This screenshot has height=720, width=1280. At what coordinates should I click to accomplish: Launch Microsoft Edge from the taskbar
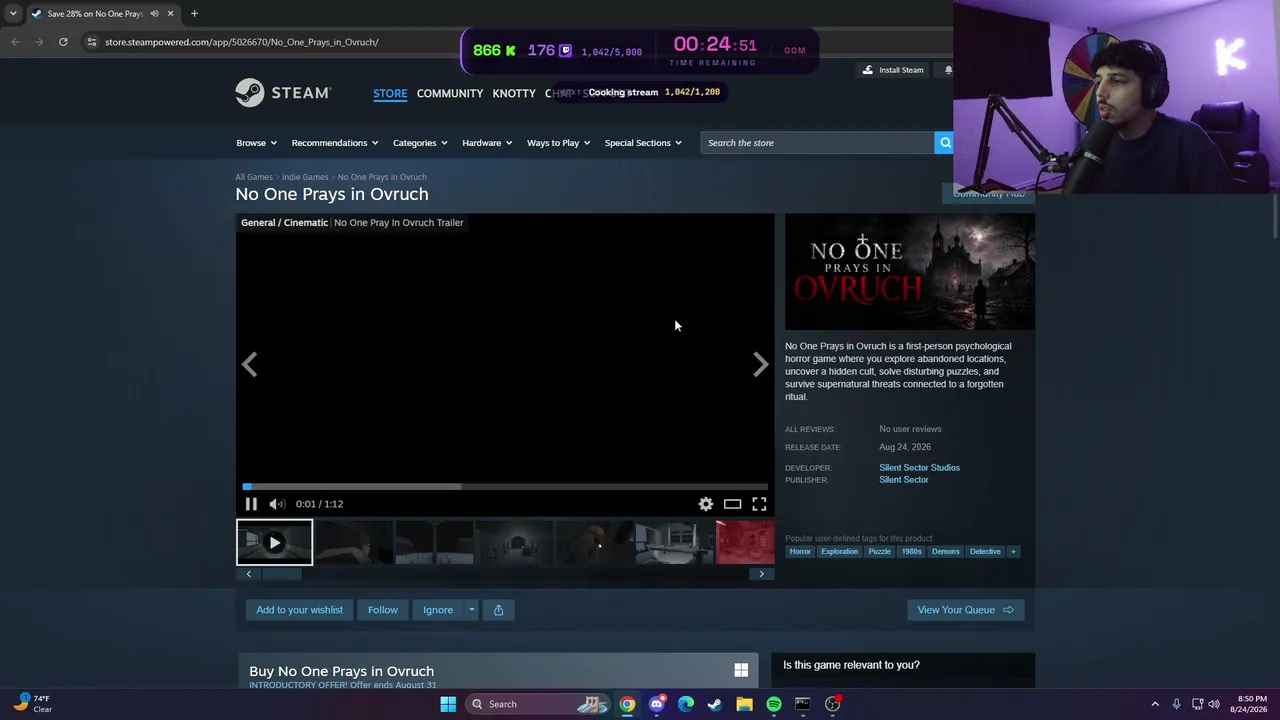686,704
